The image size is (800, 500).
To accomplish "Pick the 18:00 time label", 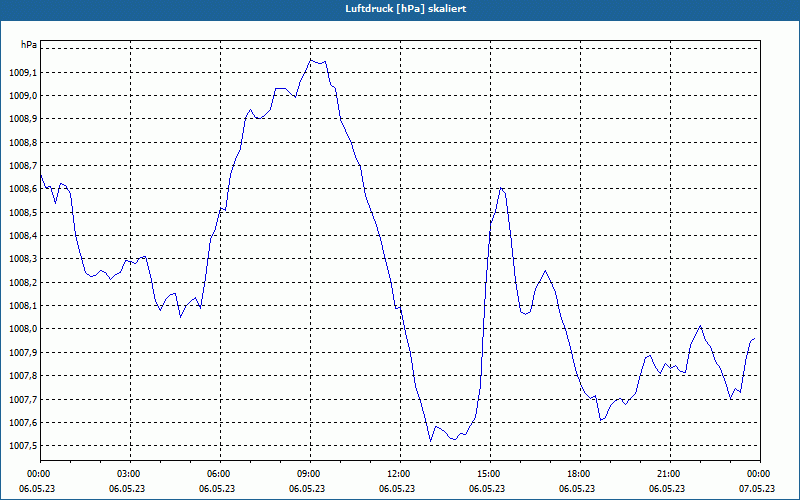I will click(x=580, y=474).
